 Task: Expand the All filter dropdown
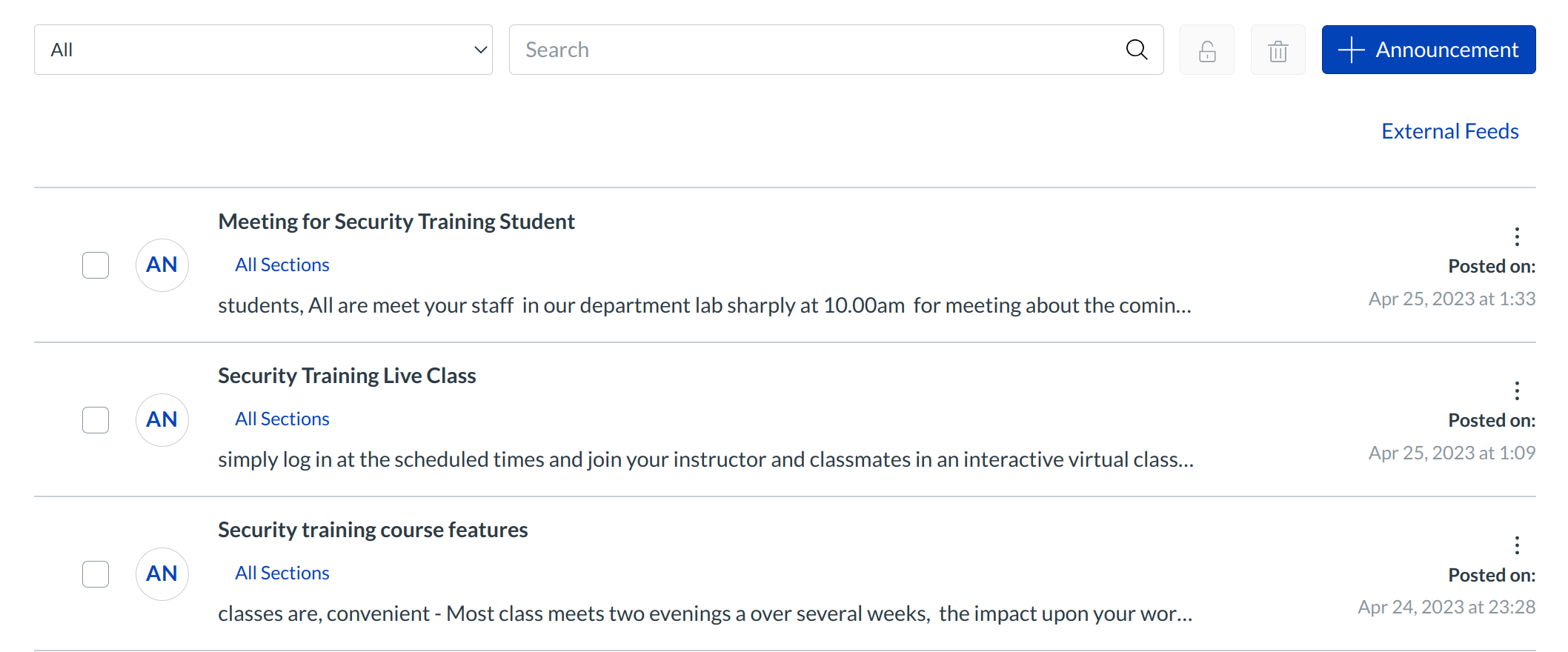point(263,50)
